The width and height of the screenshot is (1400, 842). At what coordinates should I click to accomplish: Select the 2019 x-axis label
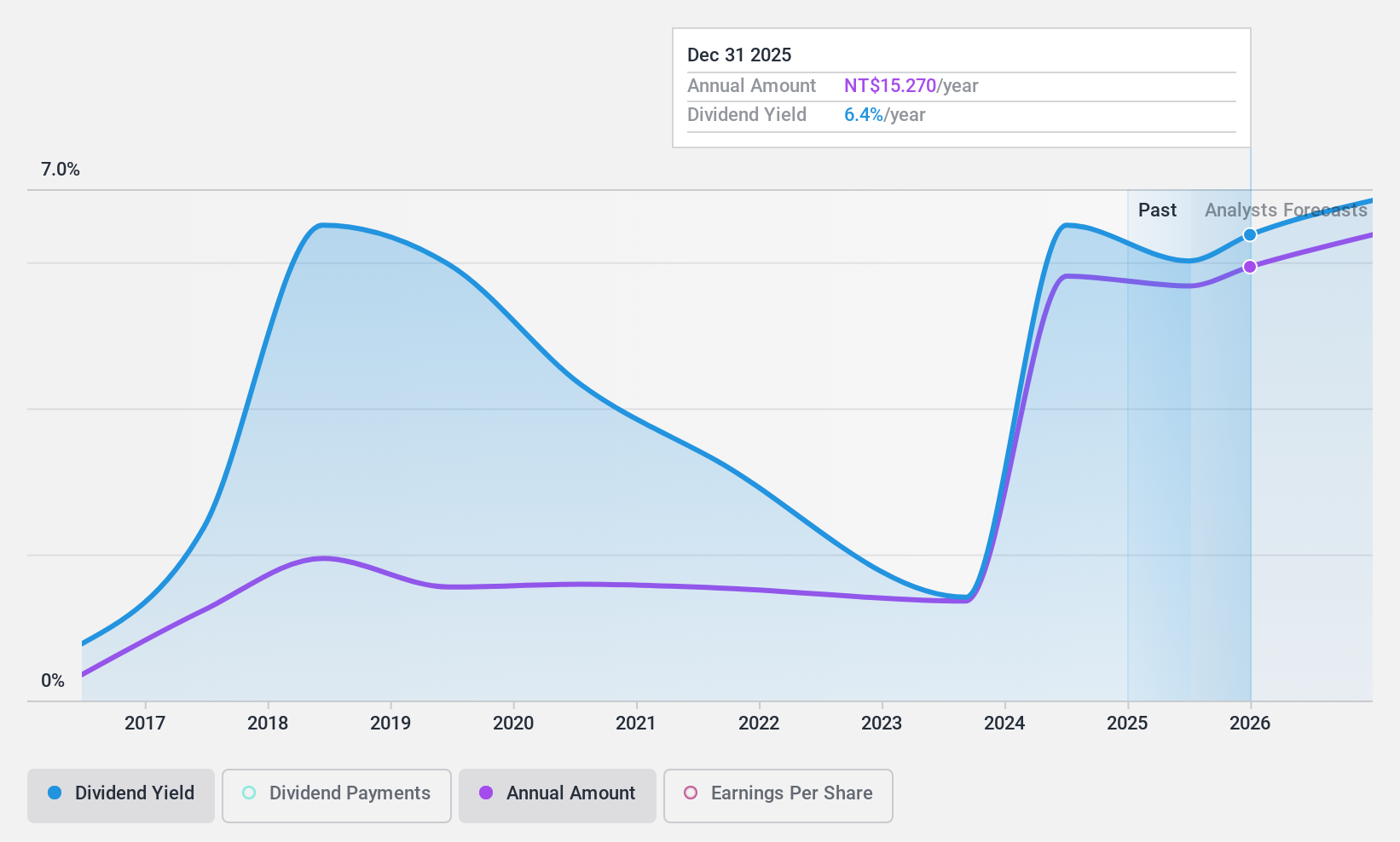coord(390,724)
